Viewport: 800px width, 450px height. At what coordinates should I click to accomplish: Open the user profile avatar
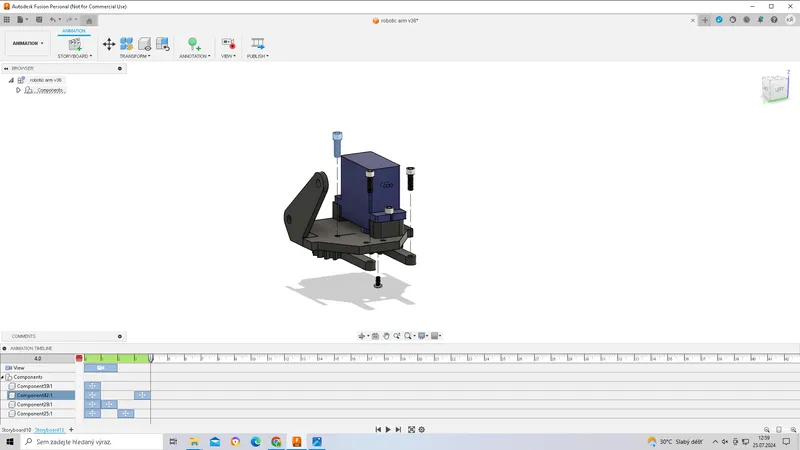tap(790, 20)
